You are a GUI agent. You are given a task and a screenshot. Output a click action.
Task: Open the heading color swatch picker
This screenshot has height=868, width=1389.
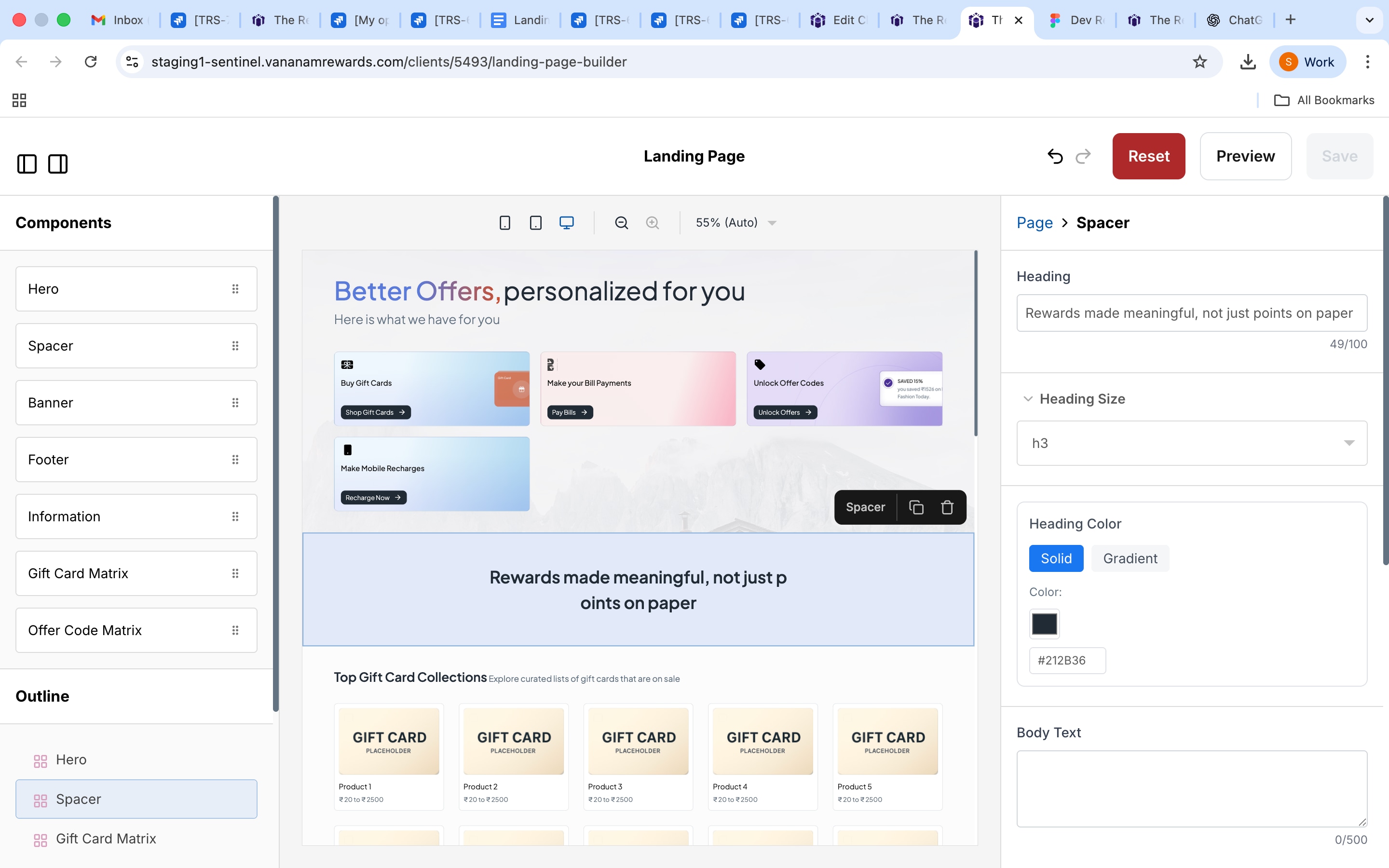(x=1044, y=624)
